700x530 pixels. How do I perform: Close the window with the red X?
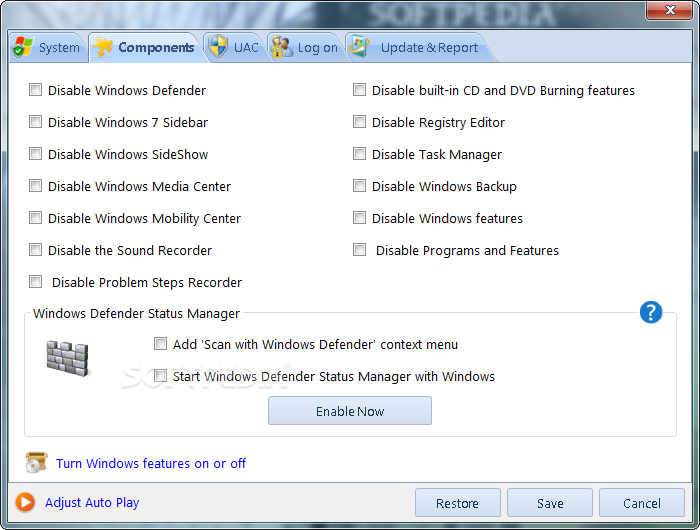click(x=669, y=10)
